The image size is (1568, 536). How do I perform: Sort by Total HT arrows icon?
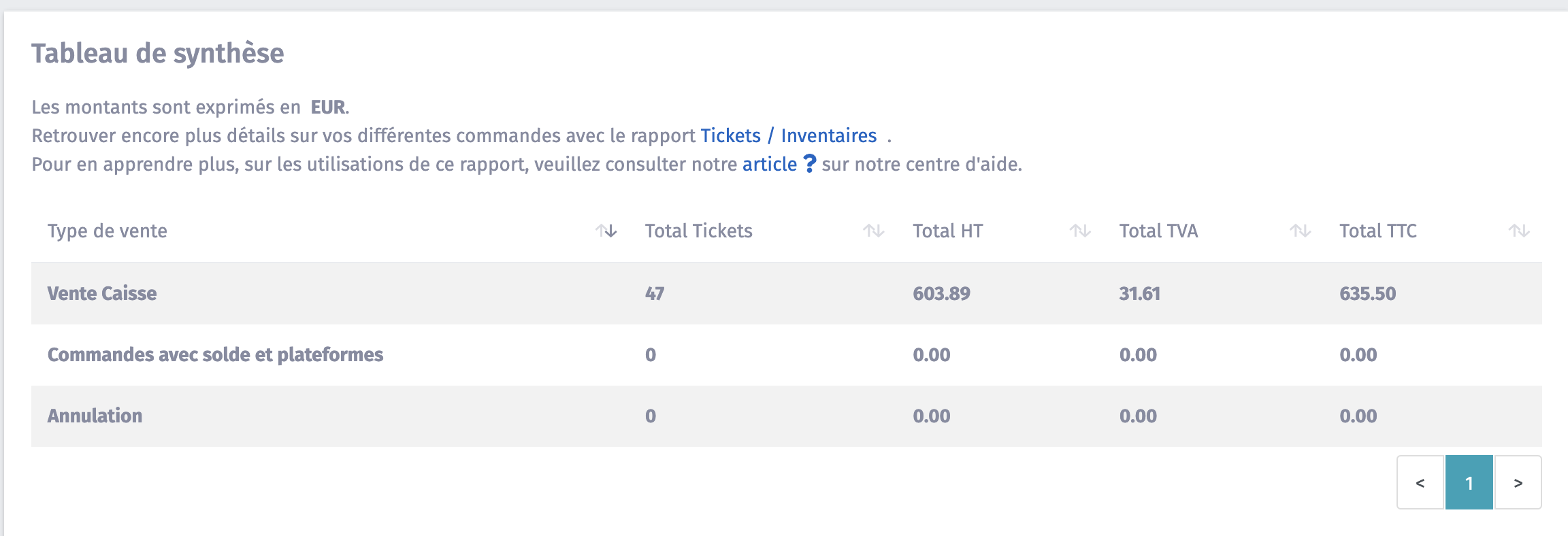pos(1080,231)
